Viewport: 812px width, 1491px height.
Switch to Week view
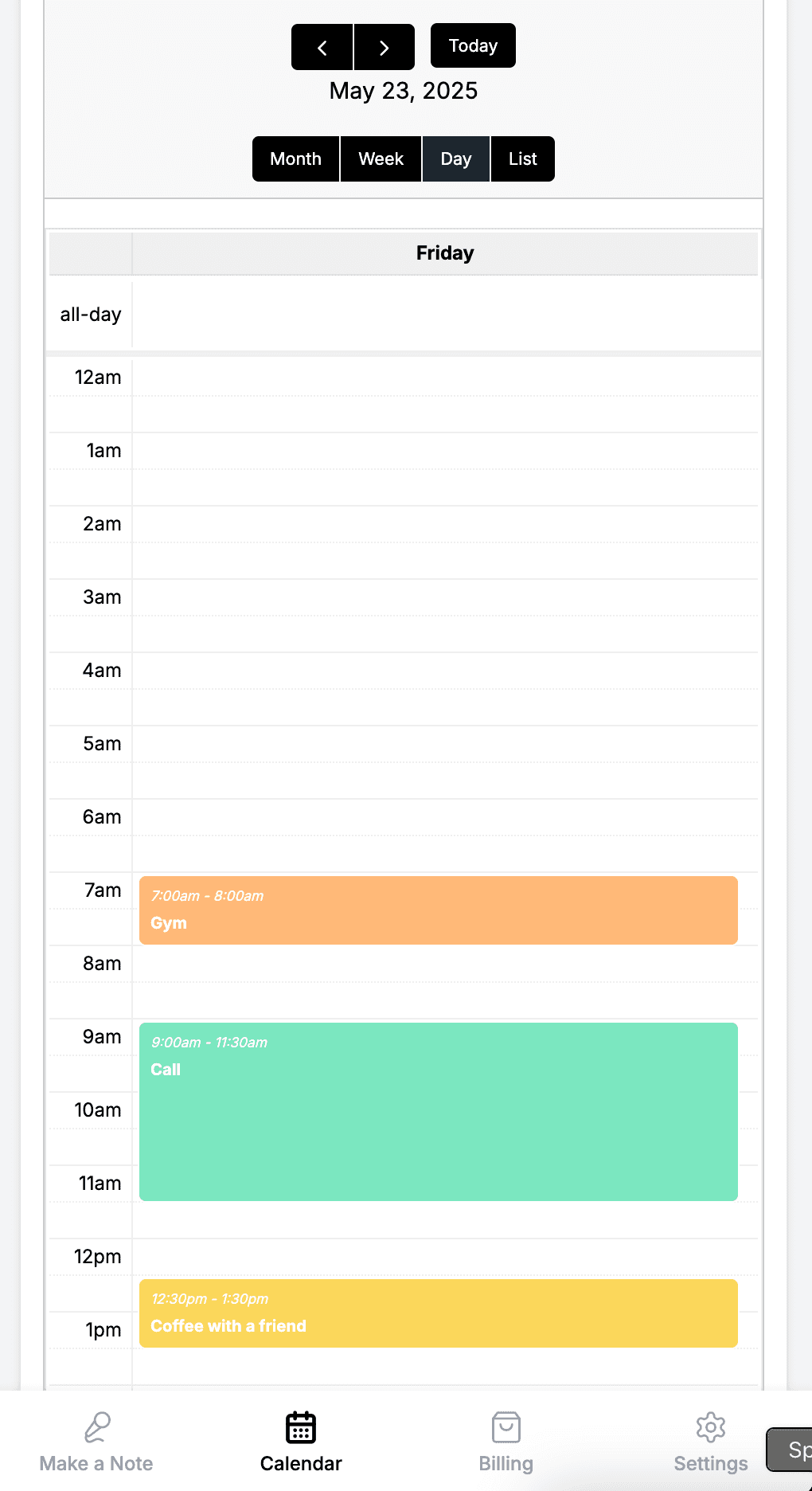381,159
